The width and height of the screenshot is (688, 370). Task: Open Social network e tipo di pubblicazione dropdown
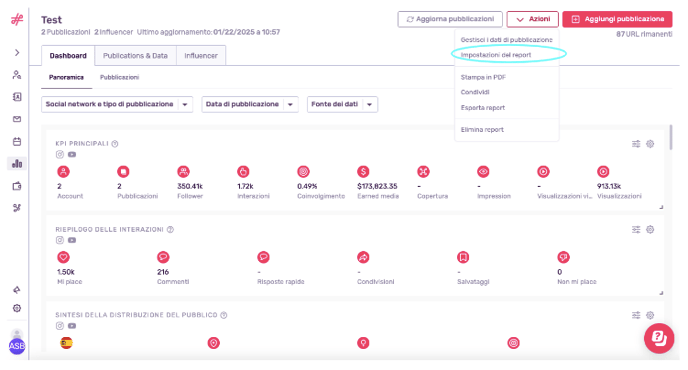[x=117, y=104]
